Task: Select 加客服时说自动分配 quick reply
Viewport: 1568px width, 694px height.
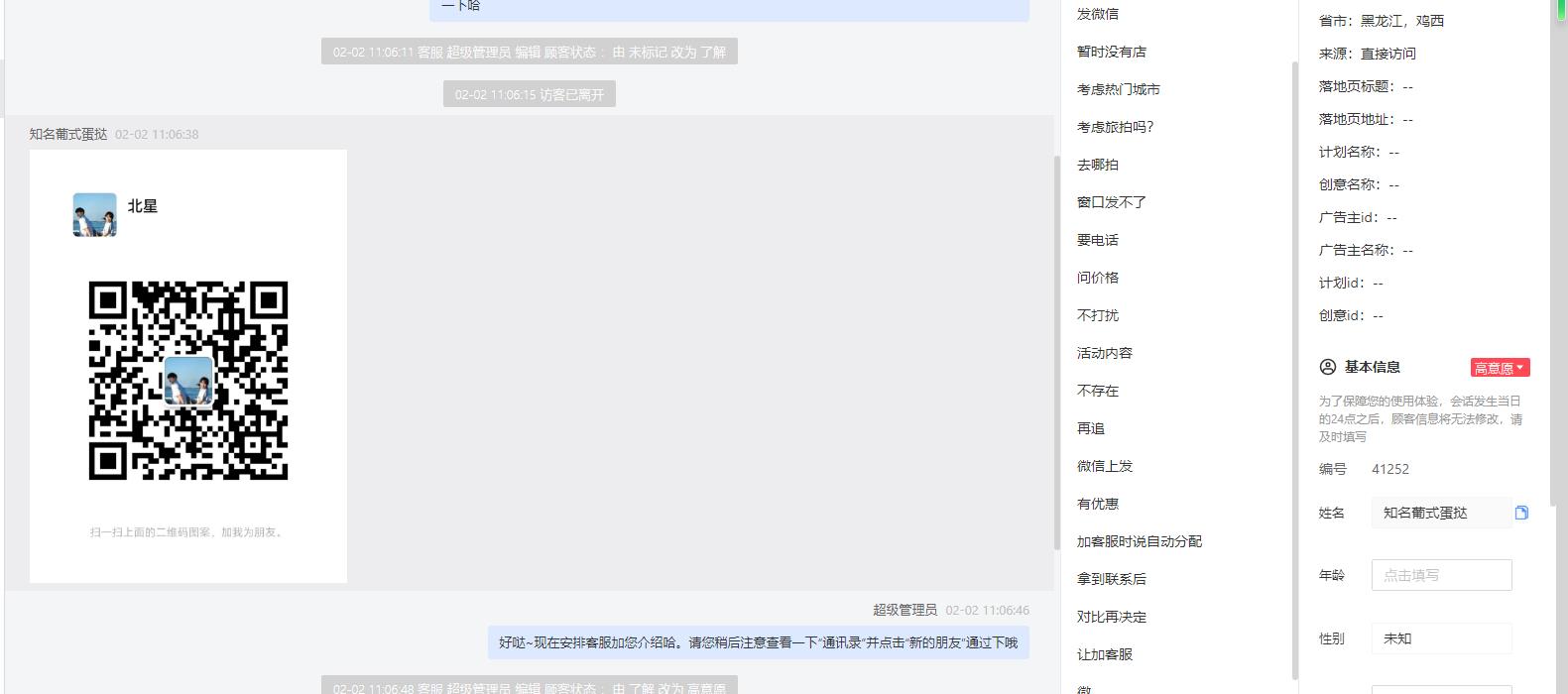Action: (1140, 541)
